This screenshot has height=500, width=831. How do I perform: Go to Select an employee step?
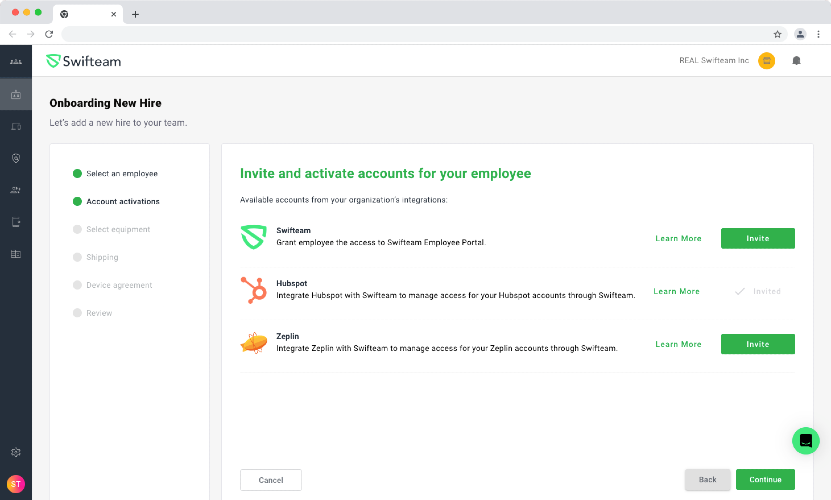(x=115, y=173)
